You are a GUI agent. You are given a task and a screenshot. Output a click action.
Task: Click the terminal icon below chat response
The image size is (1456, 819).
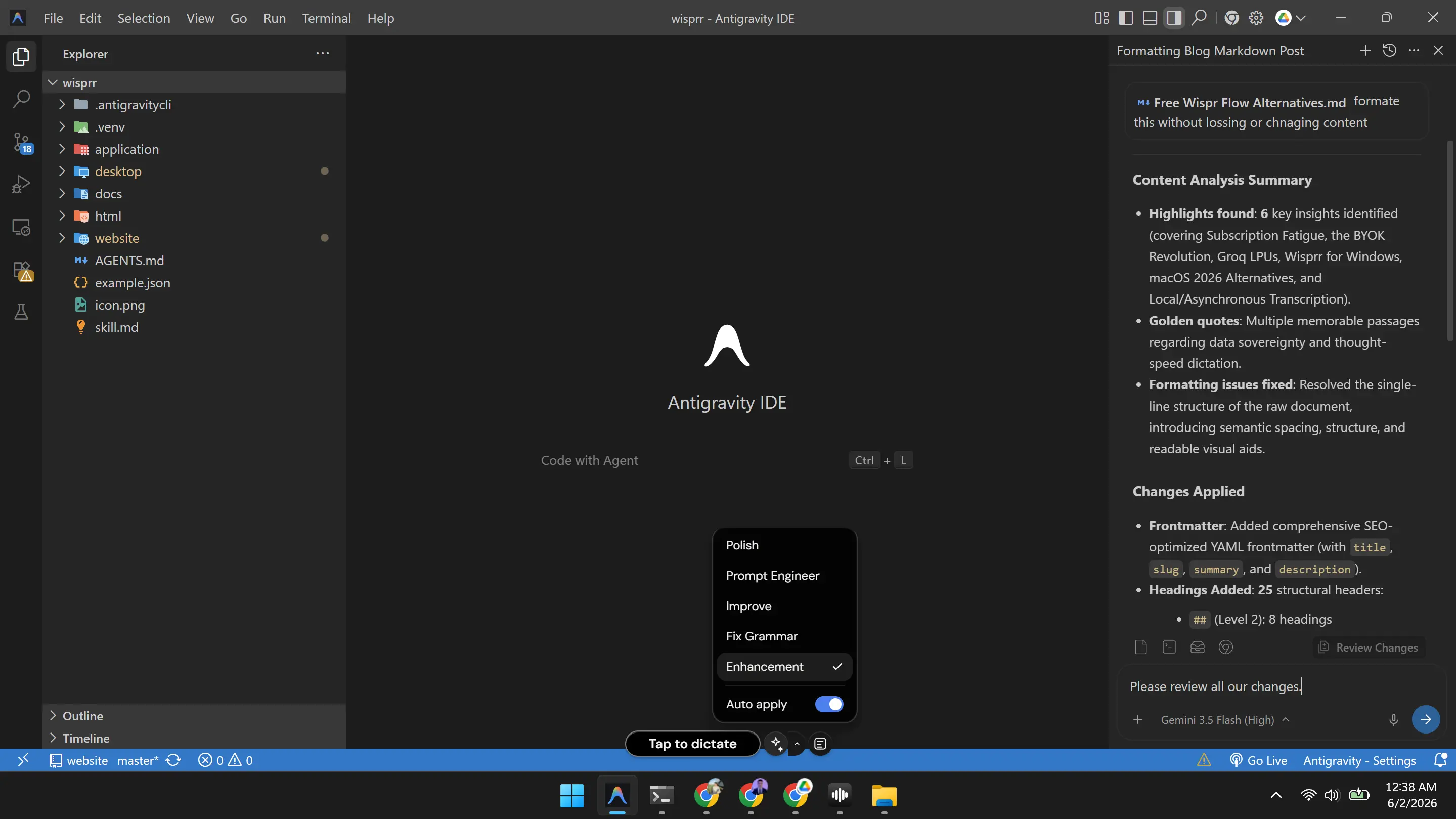pos(1169,647)
